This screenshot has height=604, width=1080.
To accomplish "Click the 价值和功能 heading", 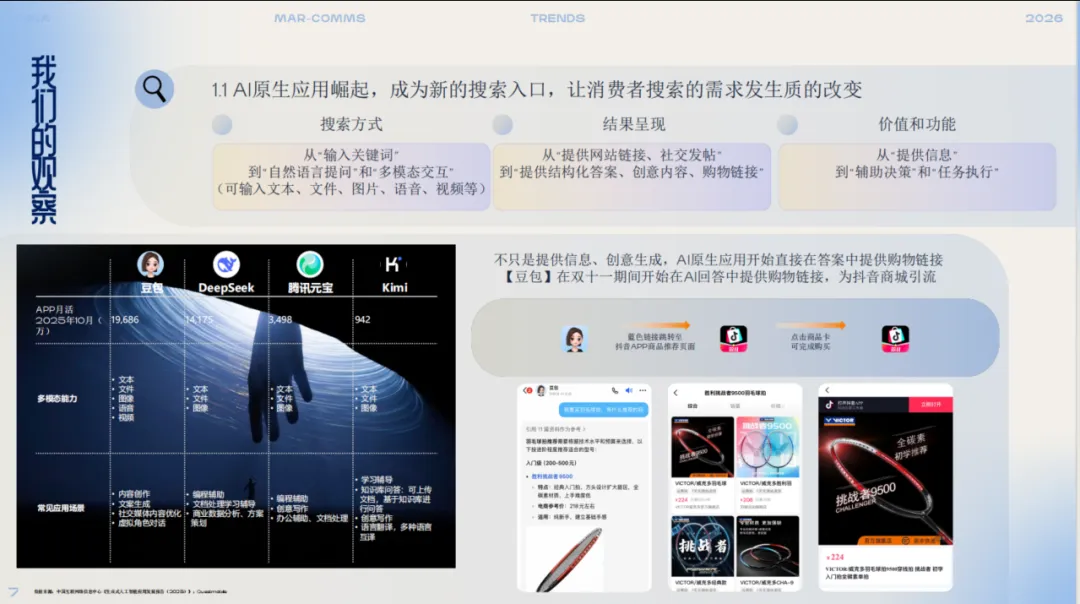I will (917, 125).
